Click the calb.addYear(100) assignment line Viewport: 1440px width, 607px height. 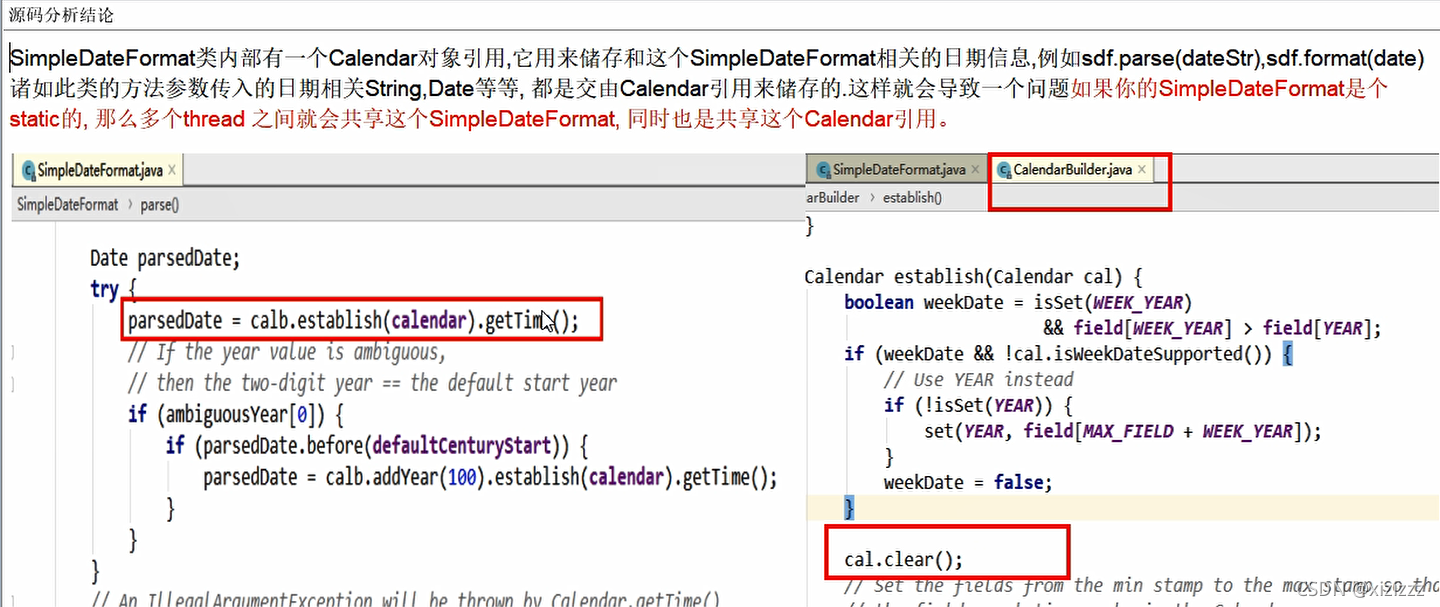pyautogui.click(x=490, y=477)
